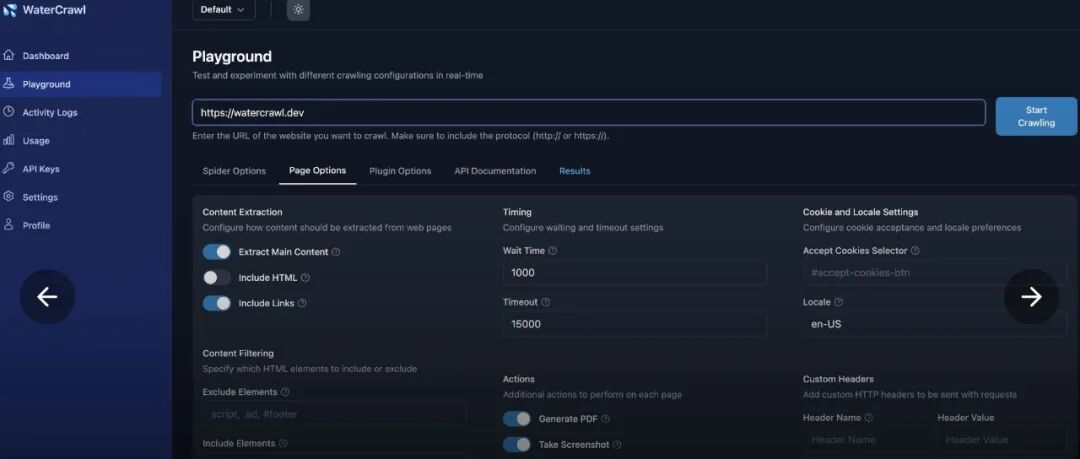
Task: Click the WaterCrawl logo icon
Action: (10, 10)
